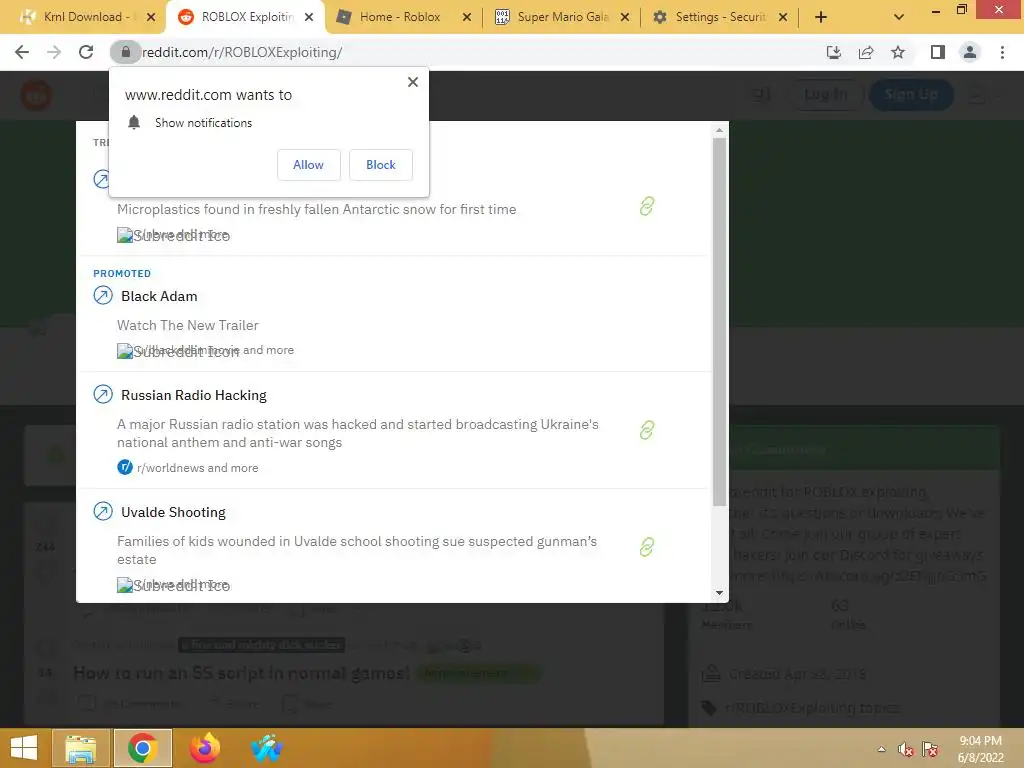Click link icon on Microplastics story
The image size is (1024, 768).
point(647,206)
